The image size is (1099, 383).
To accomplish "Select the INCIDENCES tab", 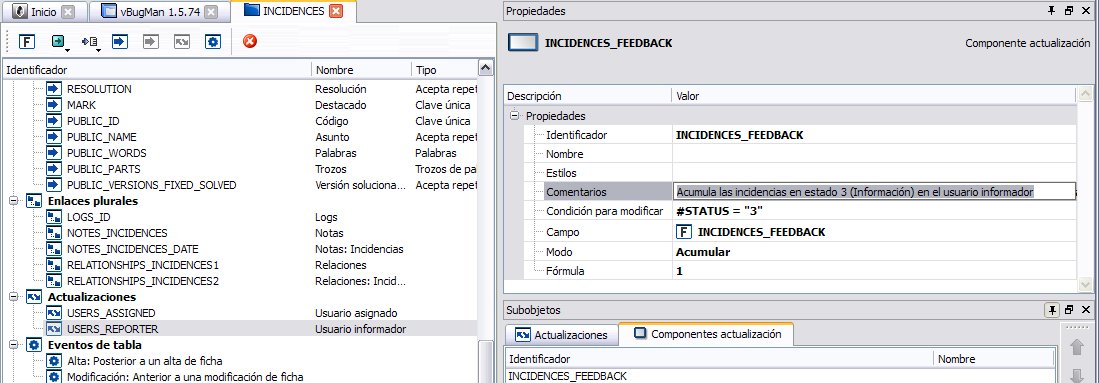I will 293,11.
